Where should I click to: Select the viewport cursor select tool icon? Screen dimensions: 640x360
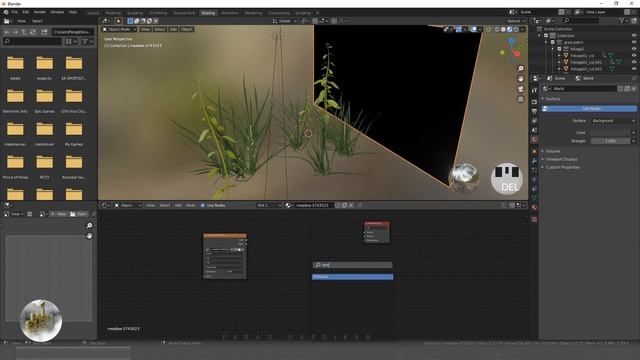(x=118, y=21)
